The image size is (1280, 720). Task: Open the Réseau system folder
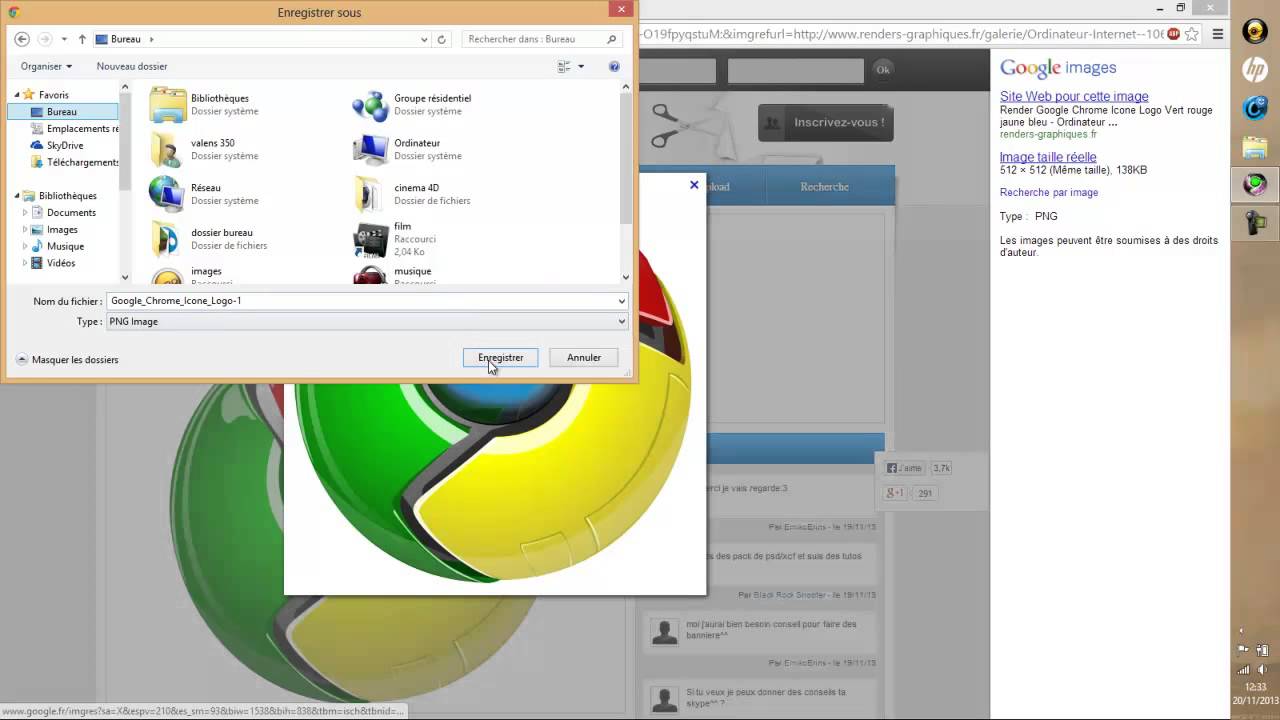point(204,194)
